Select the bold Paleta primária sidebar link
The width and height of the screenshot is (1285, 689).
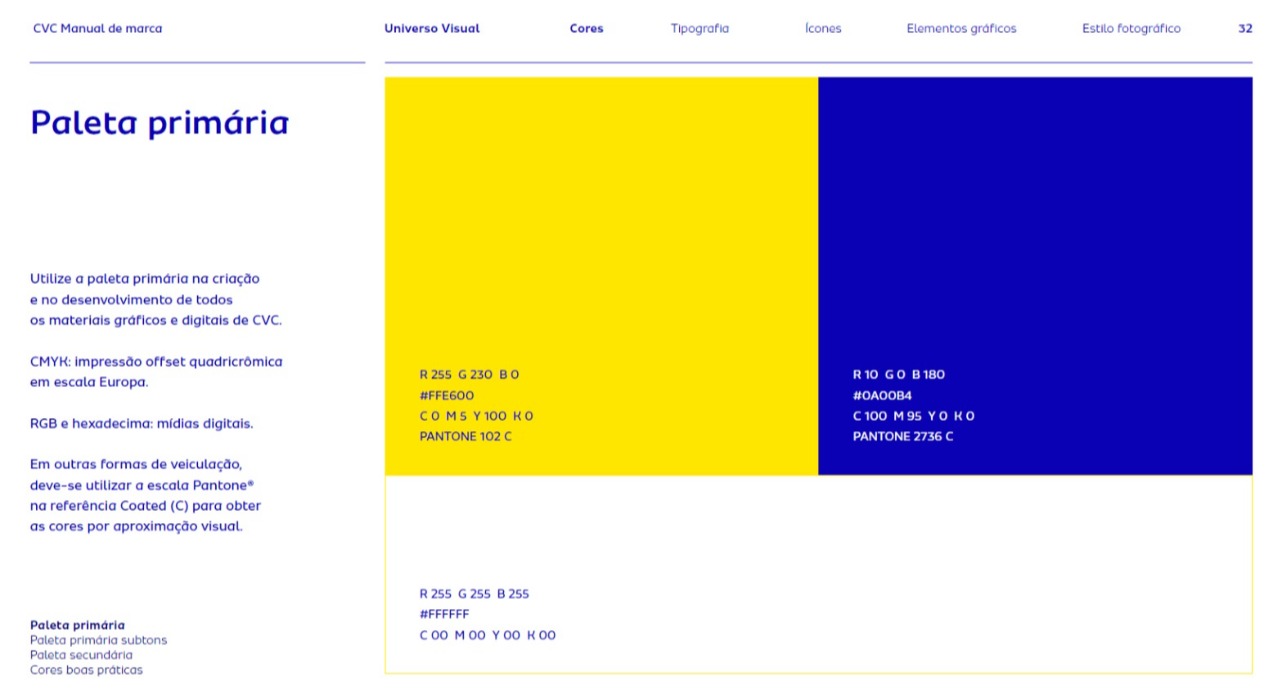[77, 625]
